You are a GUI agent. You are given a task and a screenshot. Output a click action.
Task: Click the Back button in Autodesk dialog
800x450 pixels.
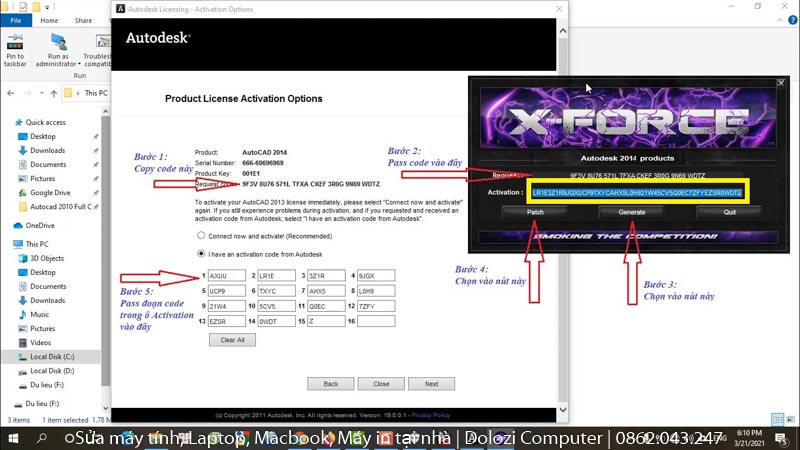click(x=331, y=384)
